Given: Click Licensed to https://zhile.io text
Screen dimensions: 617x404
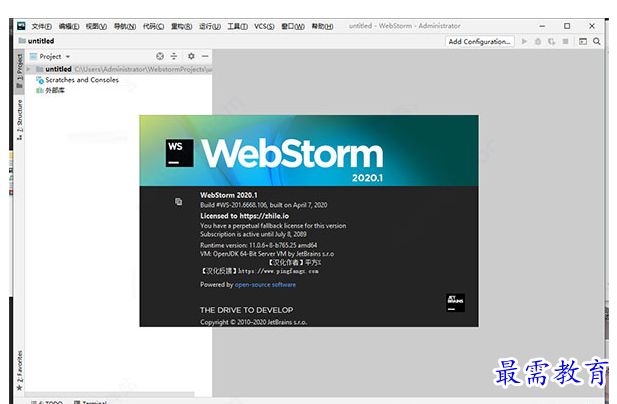Looking at the screenshot, I should click(x=244, y=216).
